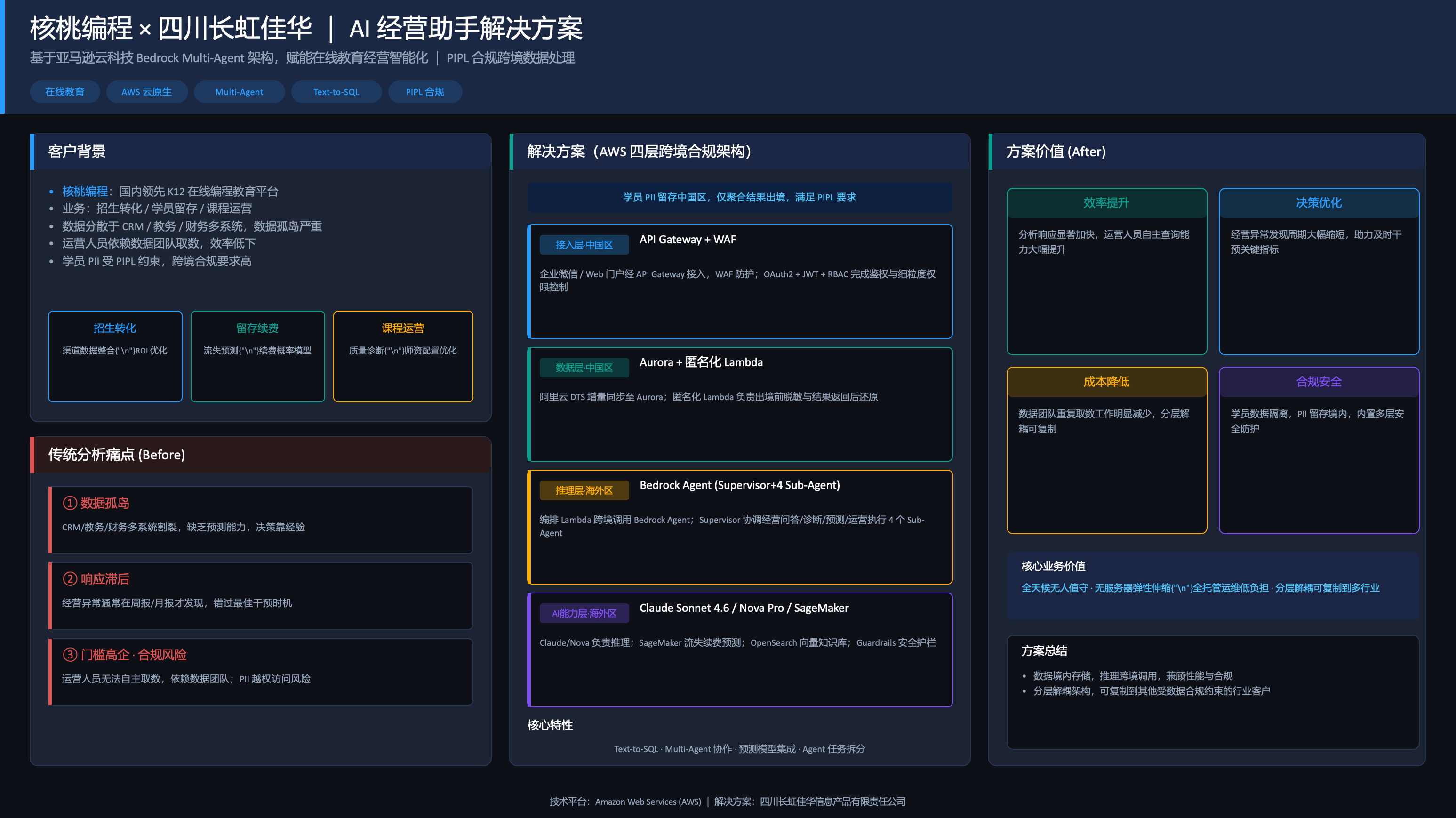Image resolution: width=1456 pixels, height=818 pixels.
Task: Select the 课程运营 card
Action: coord(403,356)
